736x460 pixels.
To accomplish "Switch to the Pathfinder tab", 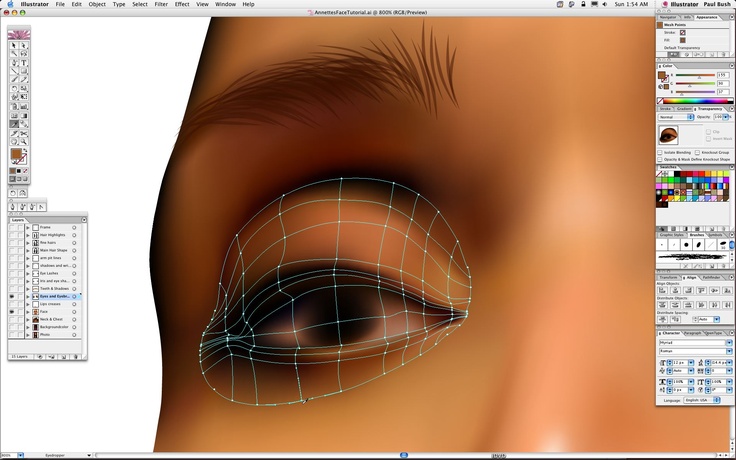I will 712,277.
